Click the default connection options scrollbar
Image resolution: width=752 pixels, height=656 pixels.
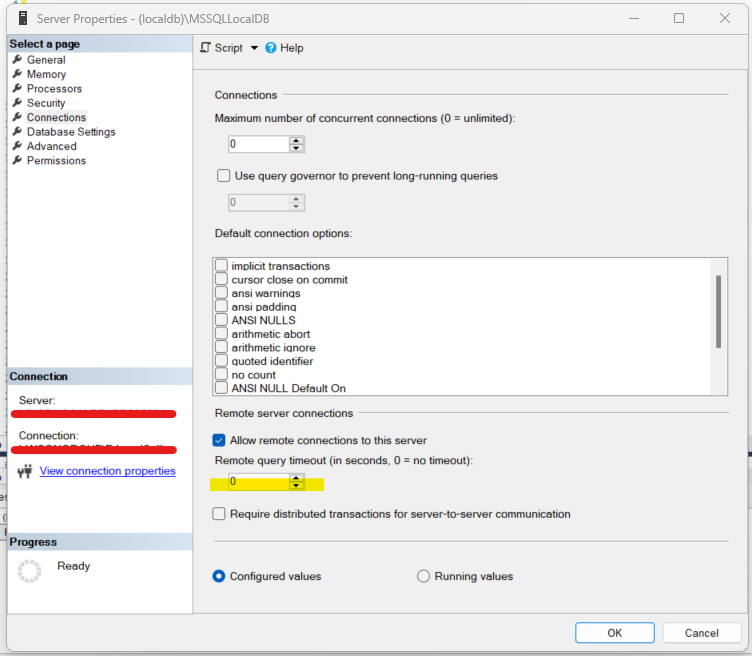coord(718,311)
